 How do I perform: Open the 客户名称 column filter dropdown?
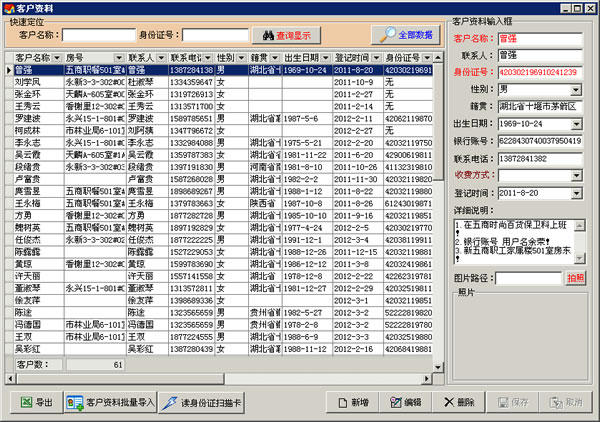57,58
